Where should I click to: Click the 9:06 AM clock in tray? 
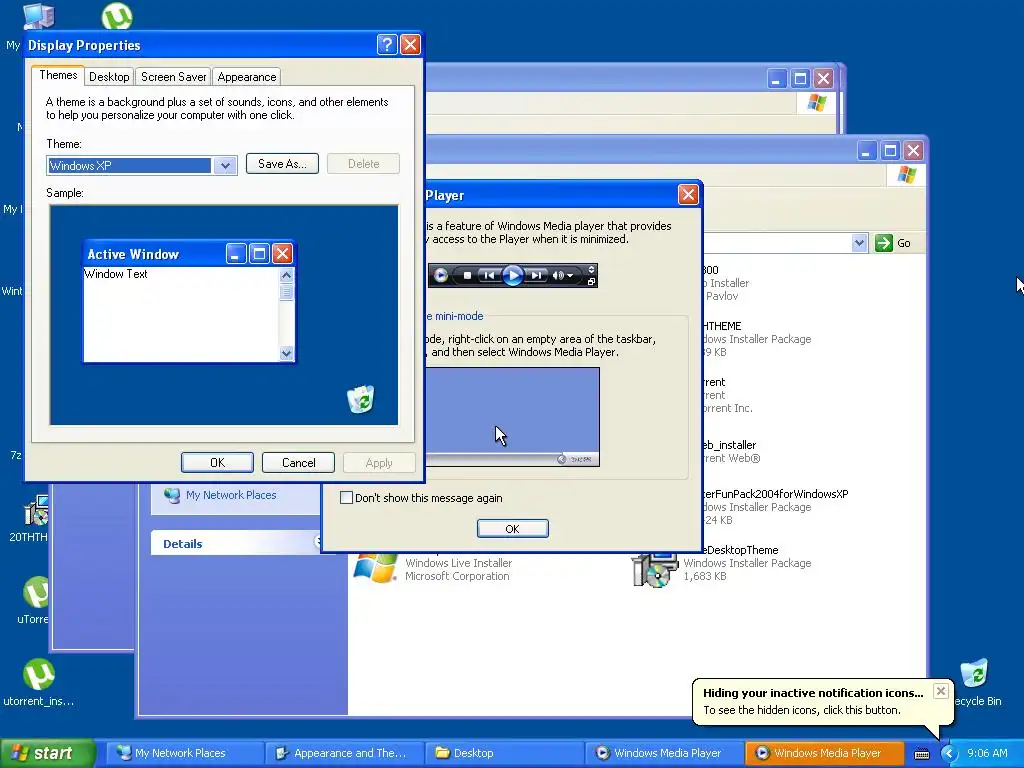click(x=987, y=753)
